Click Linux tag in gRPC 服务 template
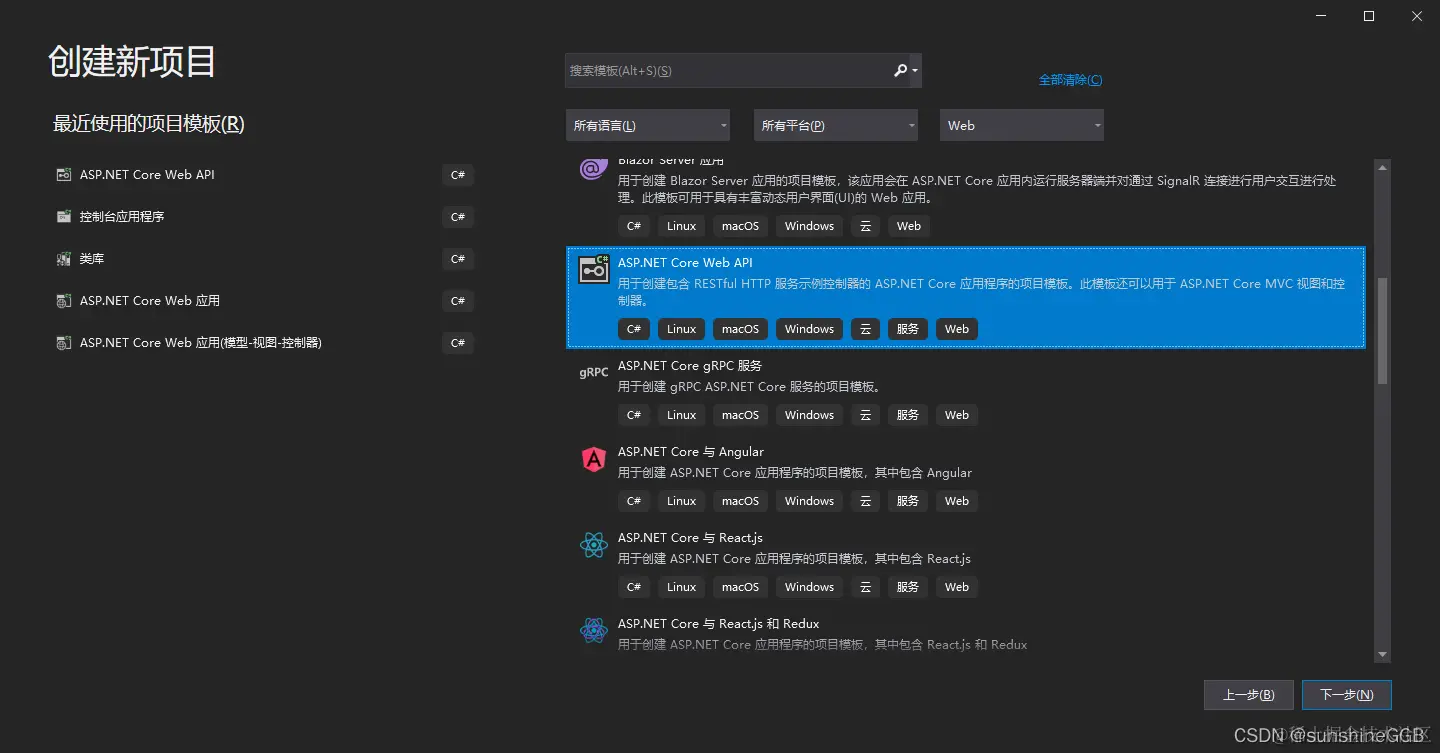This screenshot has width=1440, height=753. [x=681, y=415]
